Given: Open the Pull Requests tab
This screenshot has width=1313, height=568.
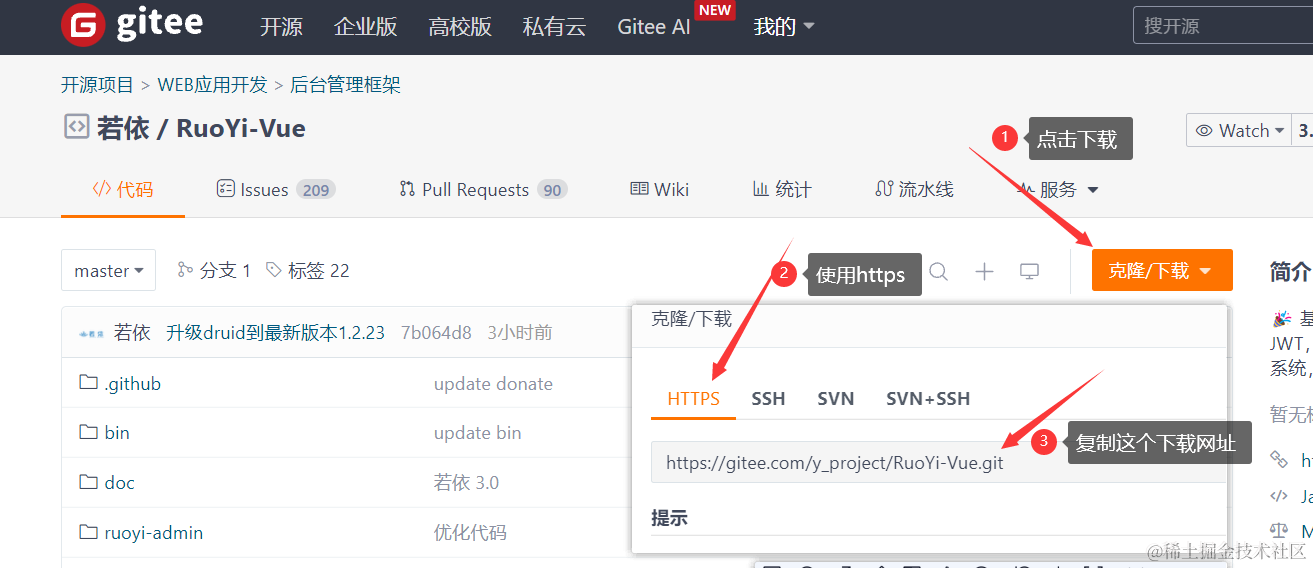Looking at the screenshot, I should coord(482,190).
